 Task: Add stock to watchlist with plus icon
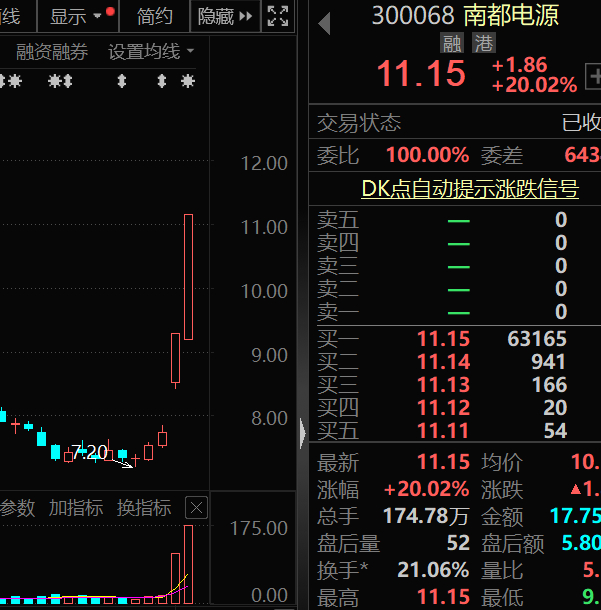pos(594,76)
